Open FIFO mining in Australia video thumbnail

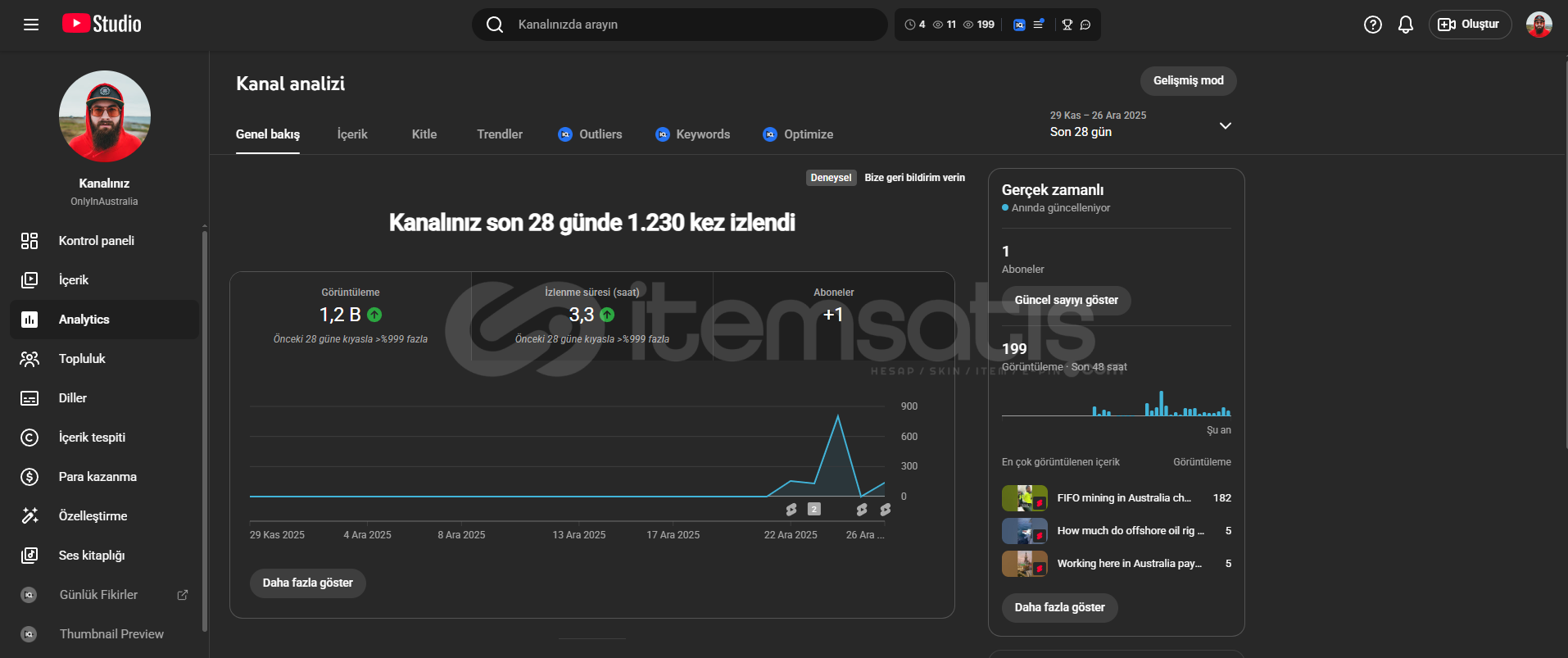(1024, 498)
